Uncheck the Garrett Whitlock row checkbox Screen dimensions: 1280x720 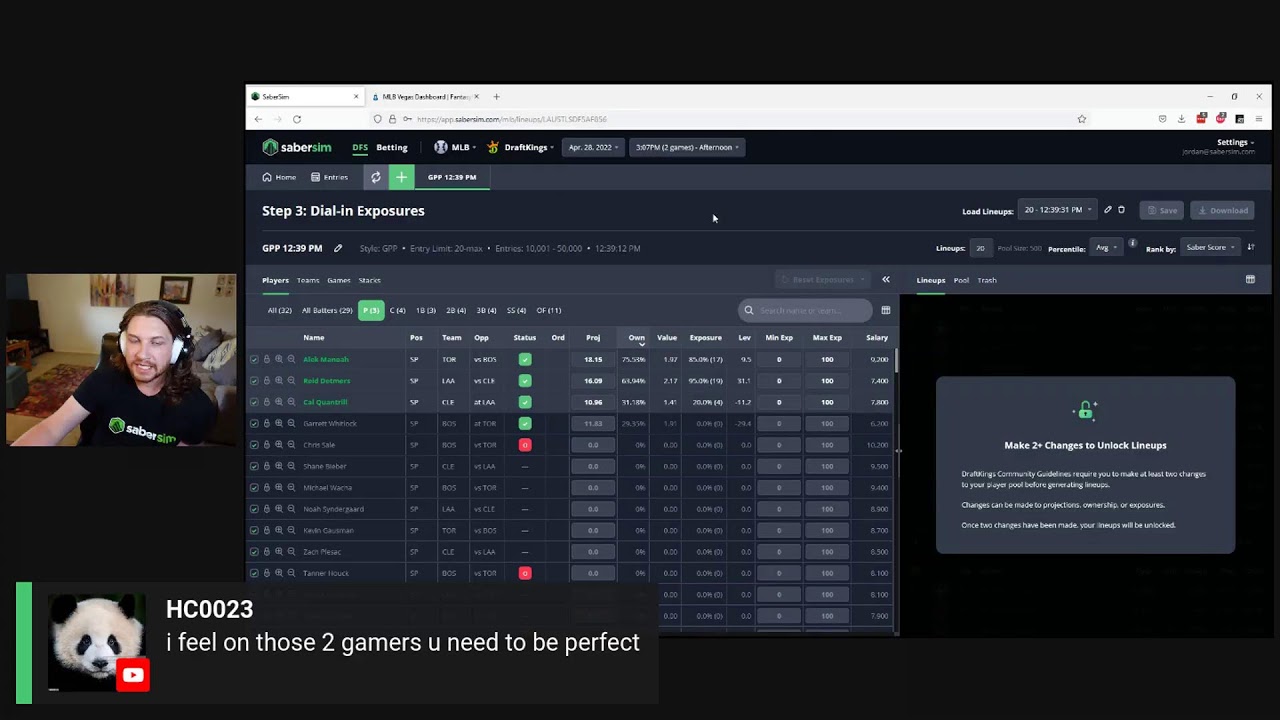tap(254, 423)
